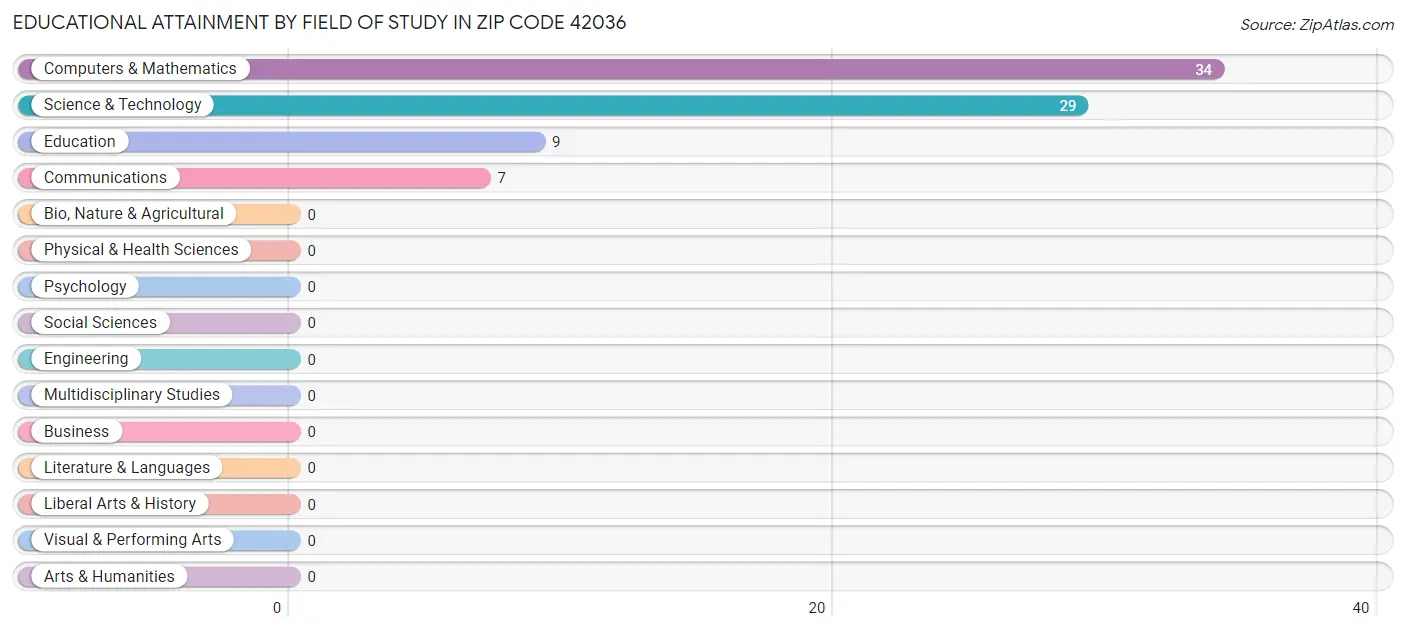Click the Bio, Nature & Agricultural label

[134, 214]
